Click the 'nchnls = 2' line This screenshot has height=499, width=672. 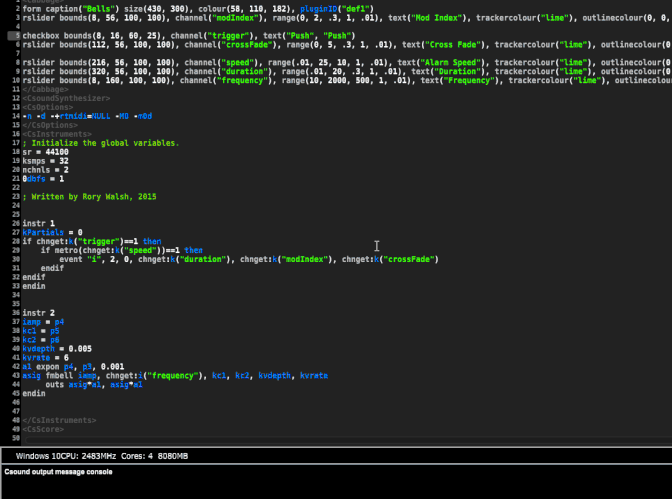click(x=45, y=170)
